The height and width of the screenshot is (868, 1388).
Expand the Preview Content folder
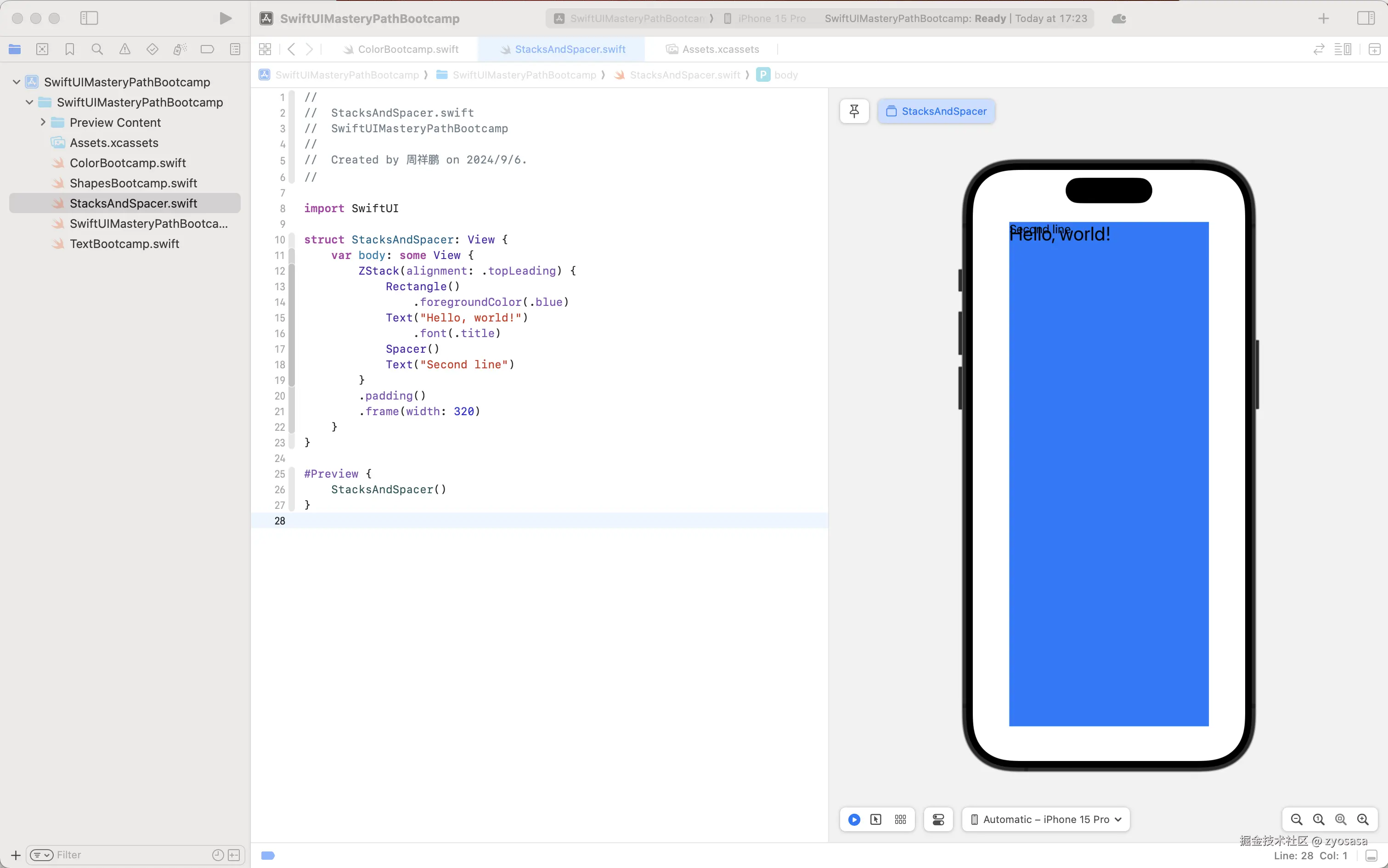(43, 122)
